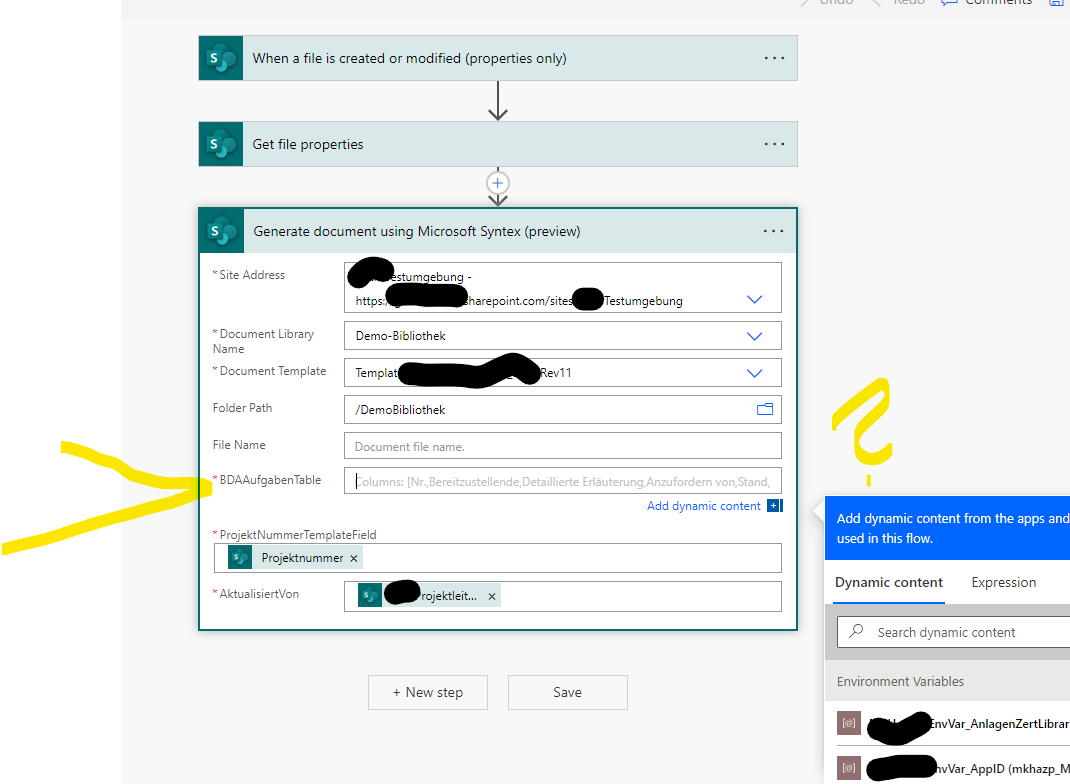The width and height of the screenshot is (1070, 784).
Task: Click into the File Name field
Action: coord(562,446)
